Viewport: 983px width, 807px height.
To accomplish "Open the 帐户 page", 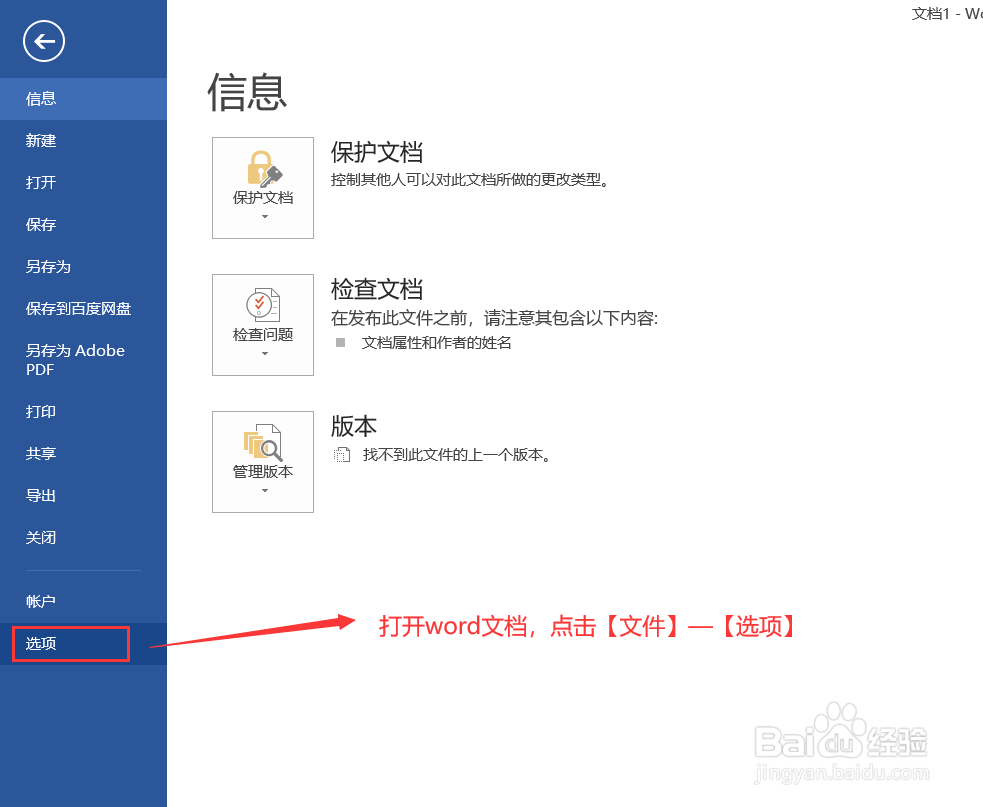I will (83, 601).
